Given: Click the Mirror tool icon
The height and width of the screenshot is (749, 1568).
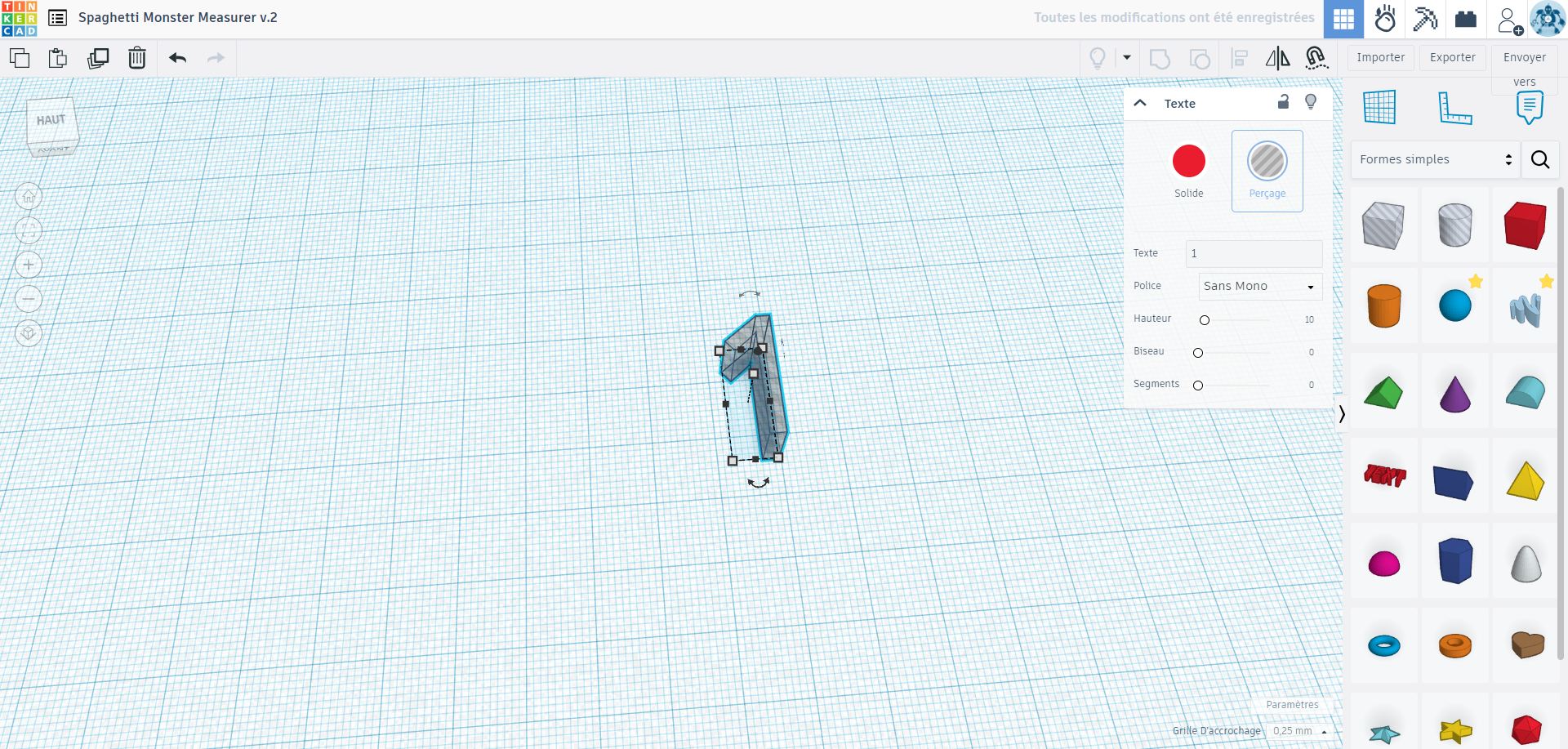Looking at the screenshot, I should pyautogui.click(x=1278, y=58).
